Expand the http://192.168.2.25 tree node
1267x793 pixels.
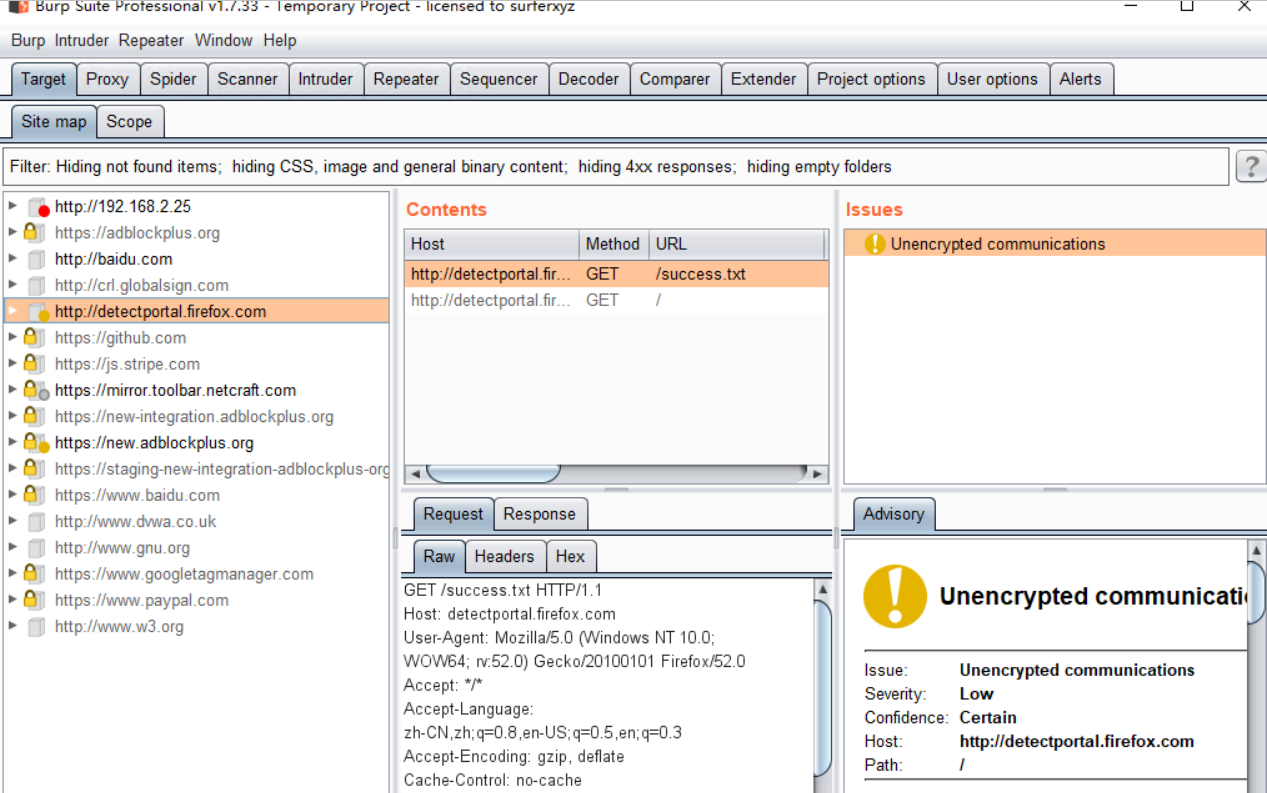coord(13,207)
